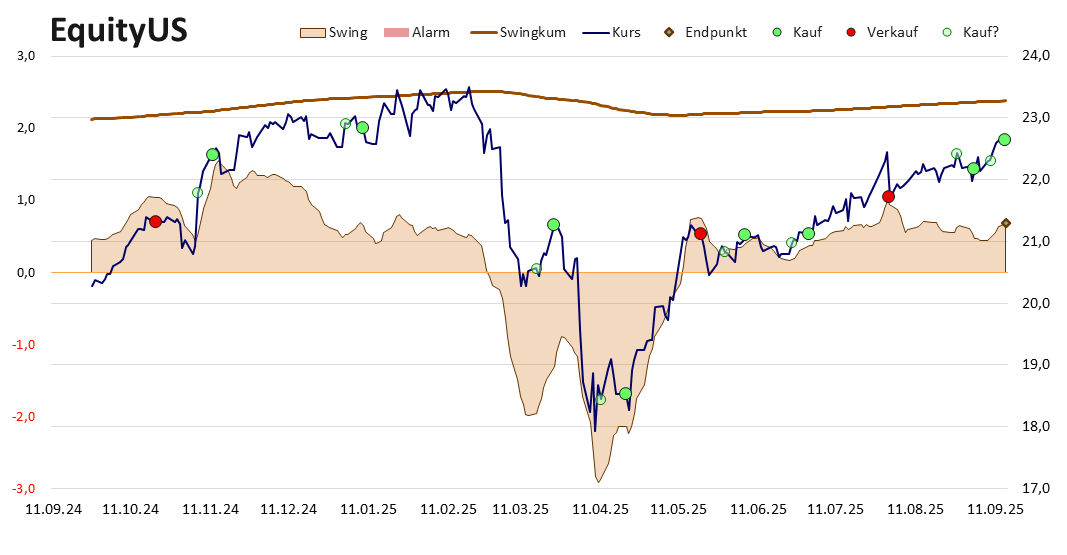This screenshot has width=1067, height=555.
Task: Select the Swingkum legend line marker
Action: point(483,33)
